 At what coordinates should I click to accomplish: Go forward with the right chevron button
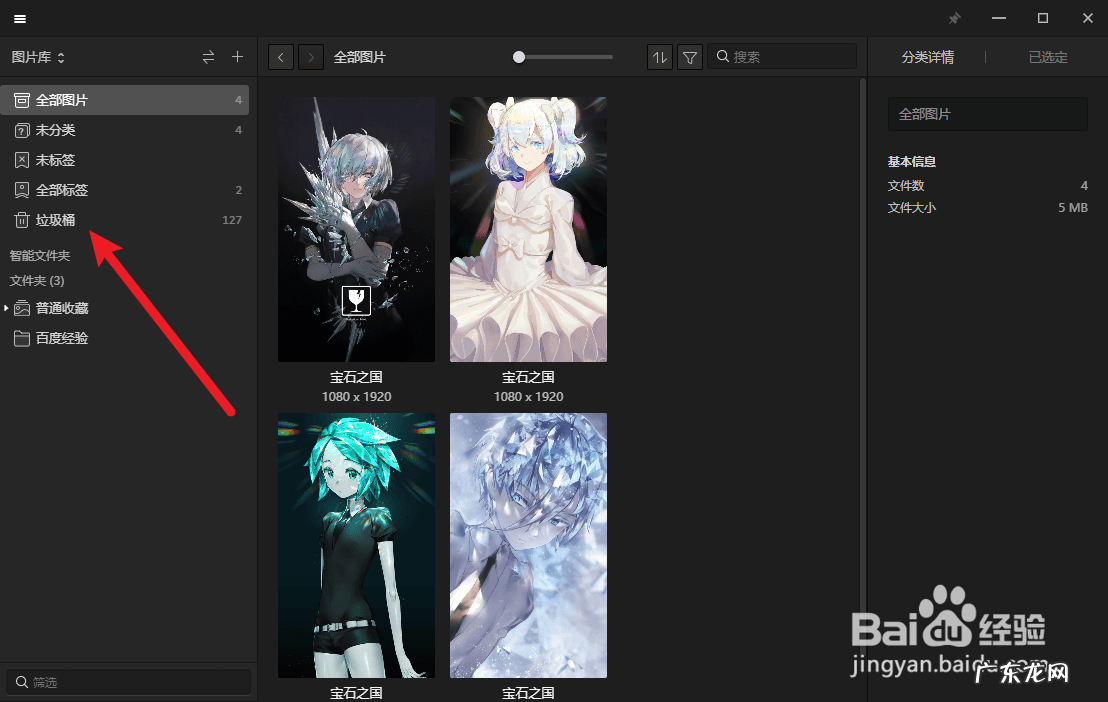(x=311, y=57)
